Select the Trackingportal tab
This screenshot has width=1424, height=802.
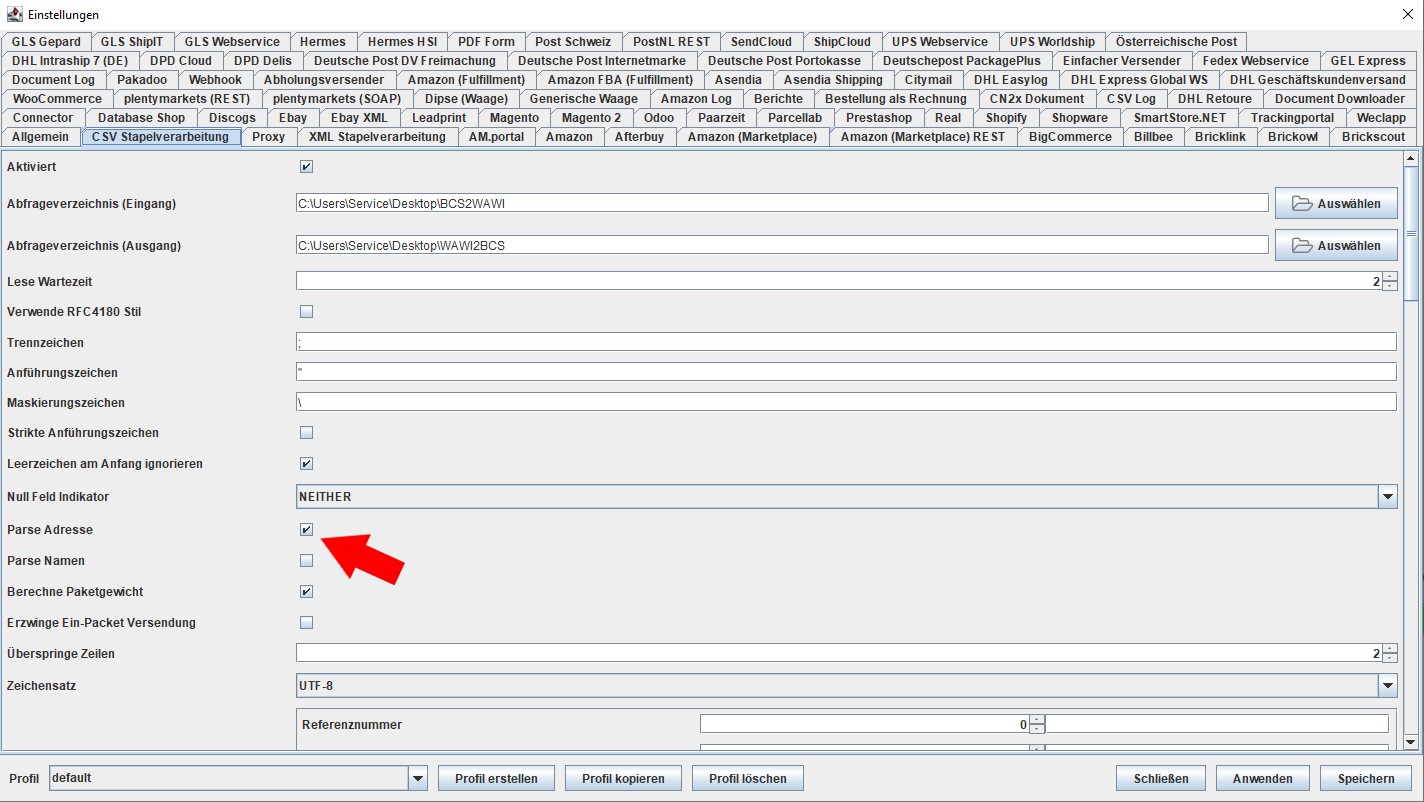(x=1292, y=118)
